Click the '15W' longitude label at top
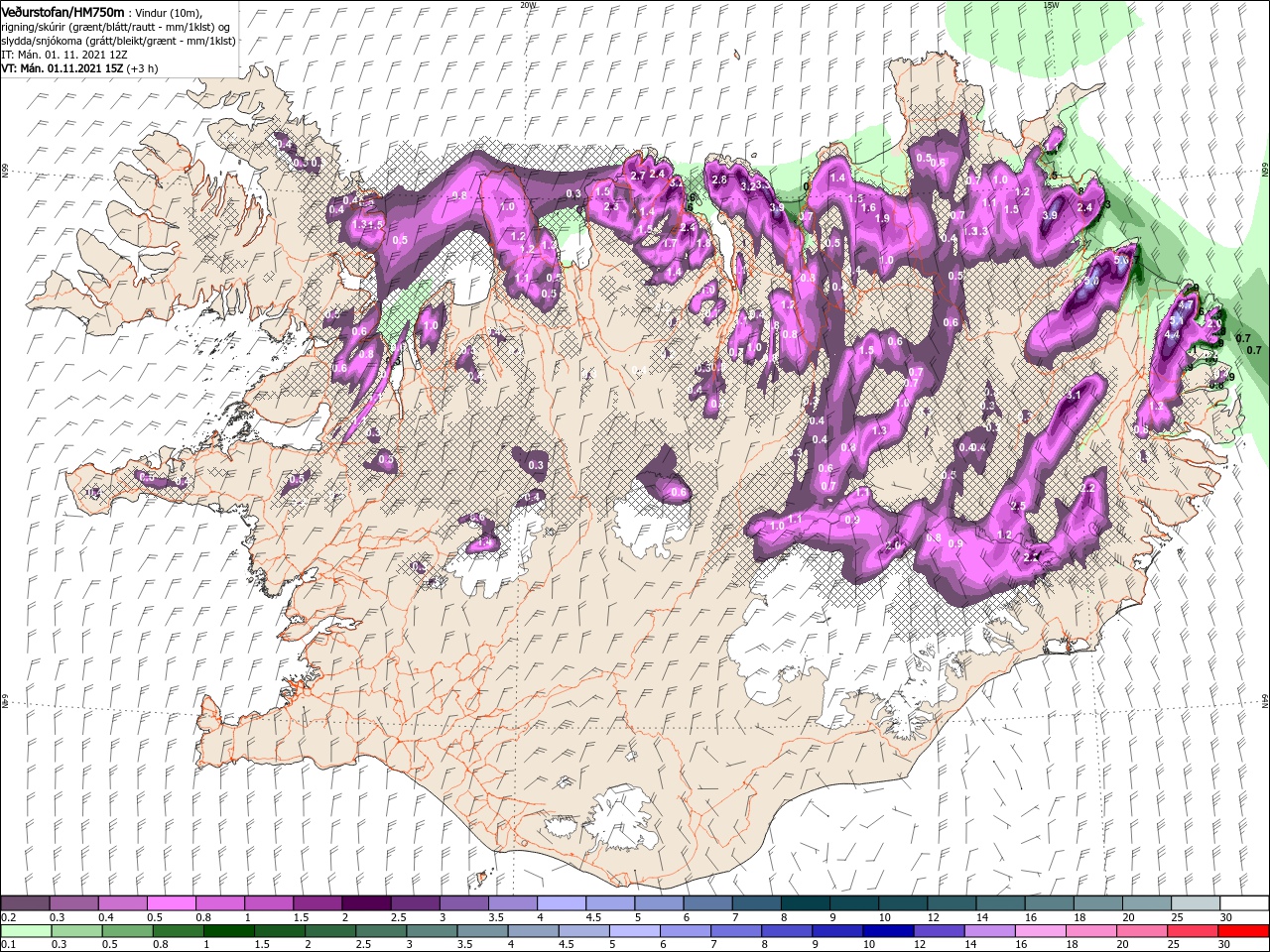Screen dimensions: 1270x952 point(1051,5)
